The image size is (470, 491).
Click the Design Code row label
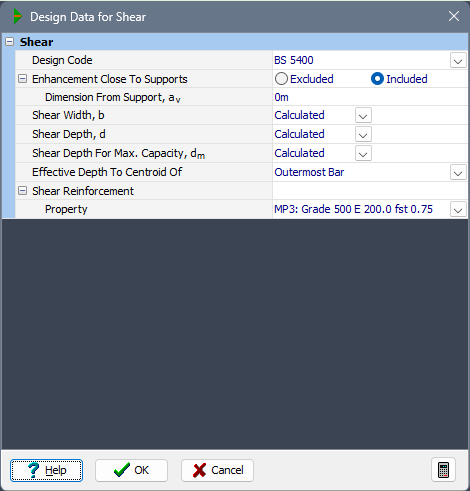62,60
